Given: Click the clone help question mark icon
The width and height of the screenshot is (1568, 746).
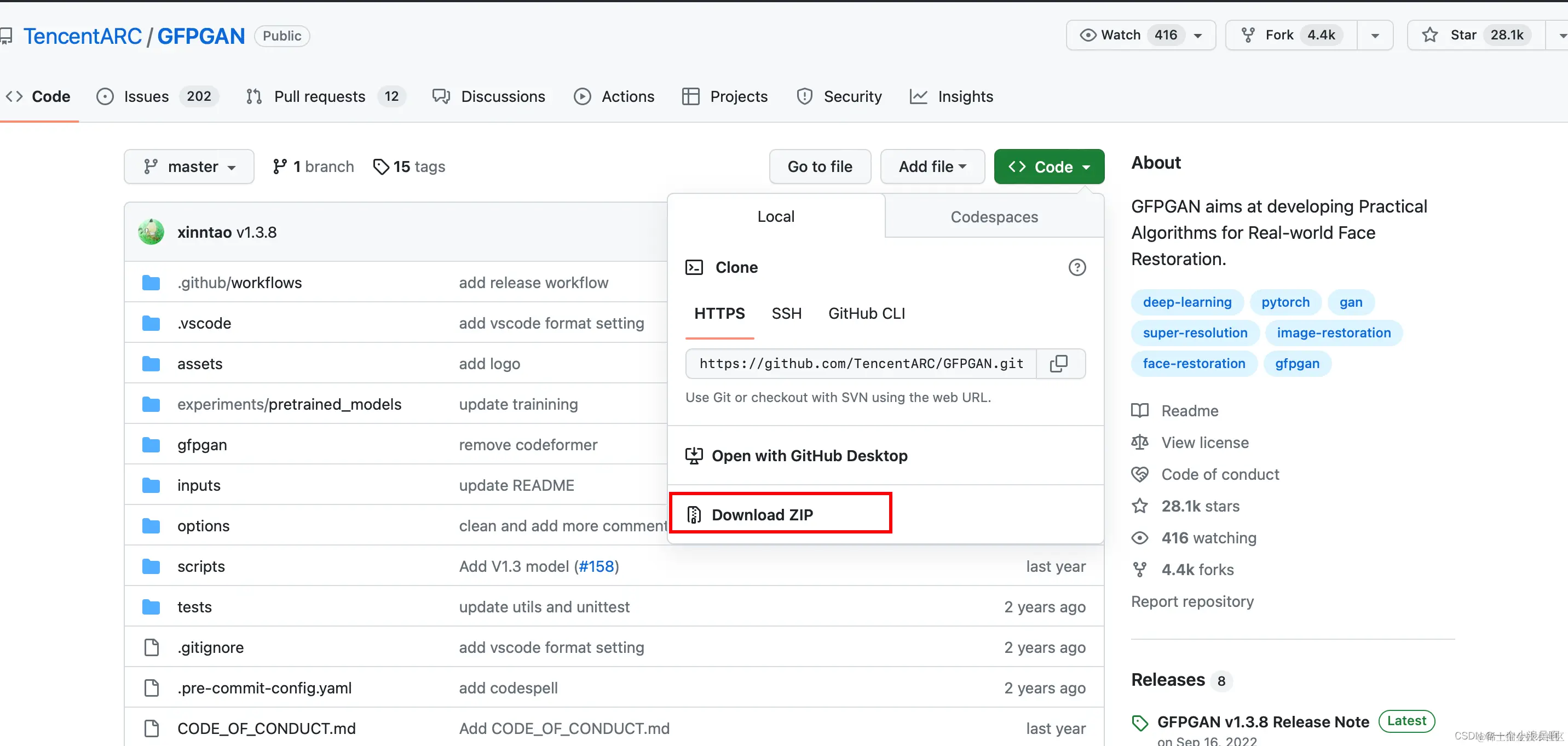Looking at the screenshot, I should tap(1077, 267).
